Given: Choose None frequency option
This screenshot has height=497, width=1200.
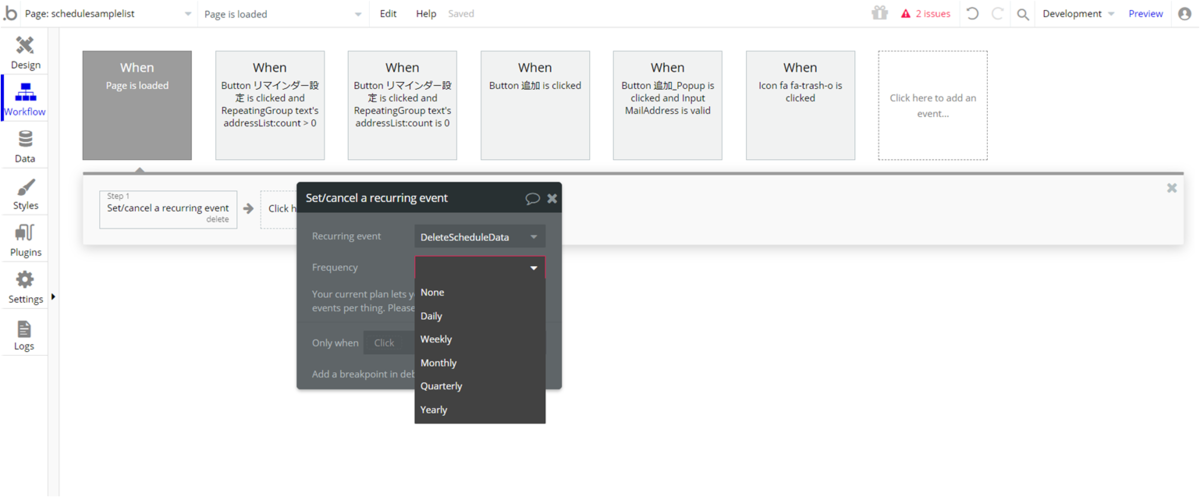Looking at the screenshot, I should click(x=480, y=292).
